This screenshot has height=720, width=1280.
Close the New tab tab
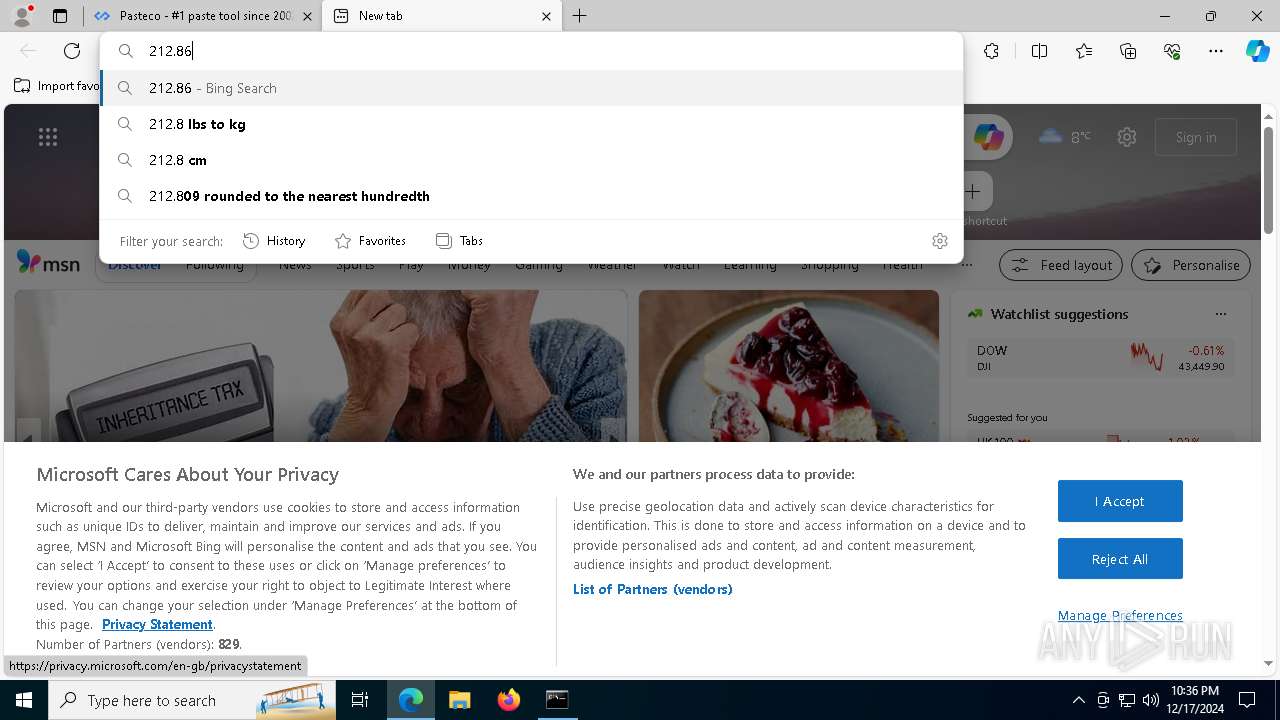[546, 16]
